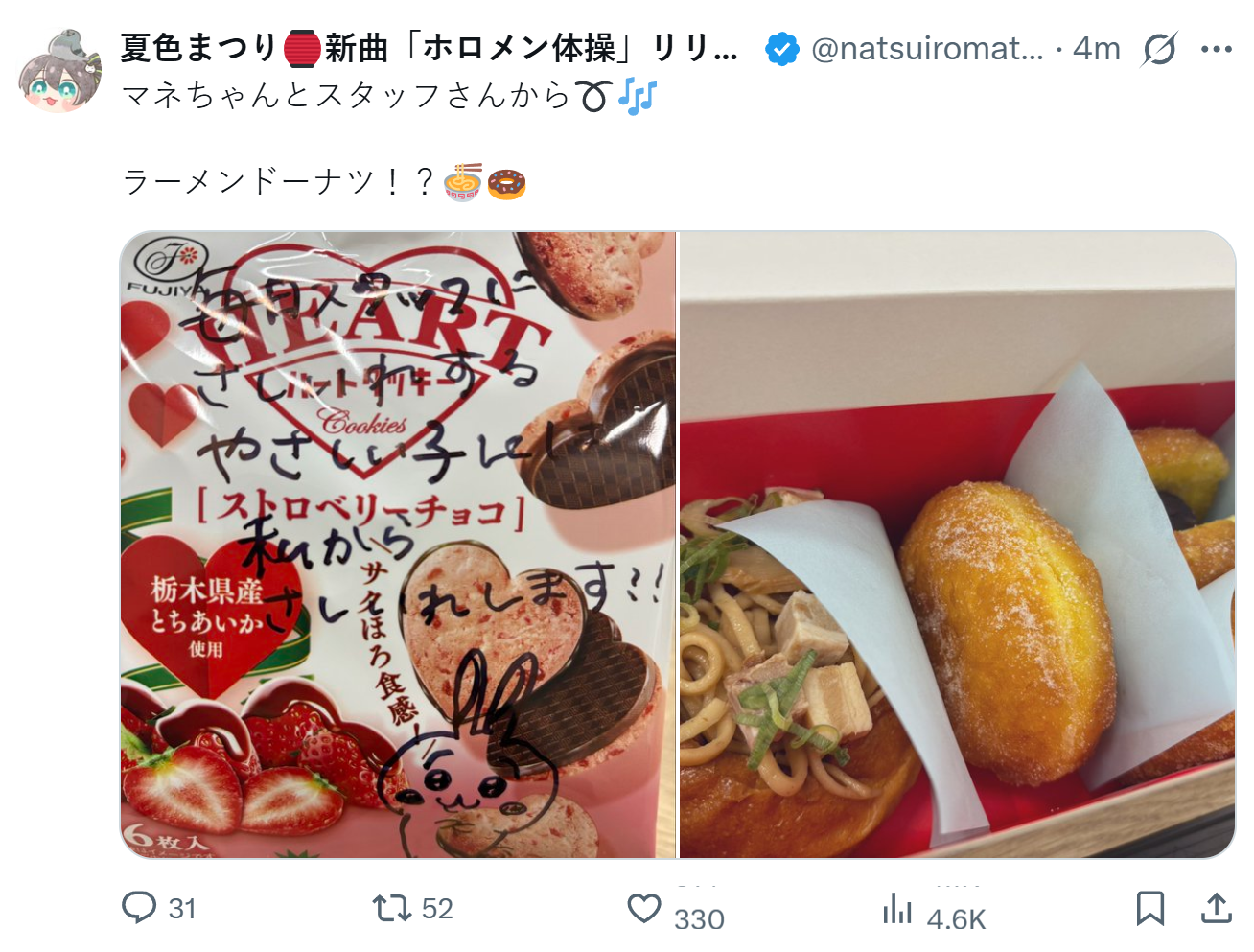Click the 4.6K view count

[x=956, y=919]
